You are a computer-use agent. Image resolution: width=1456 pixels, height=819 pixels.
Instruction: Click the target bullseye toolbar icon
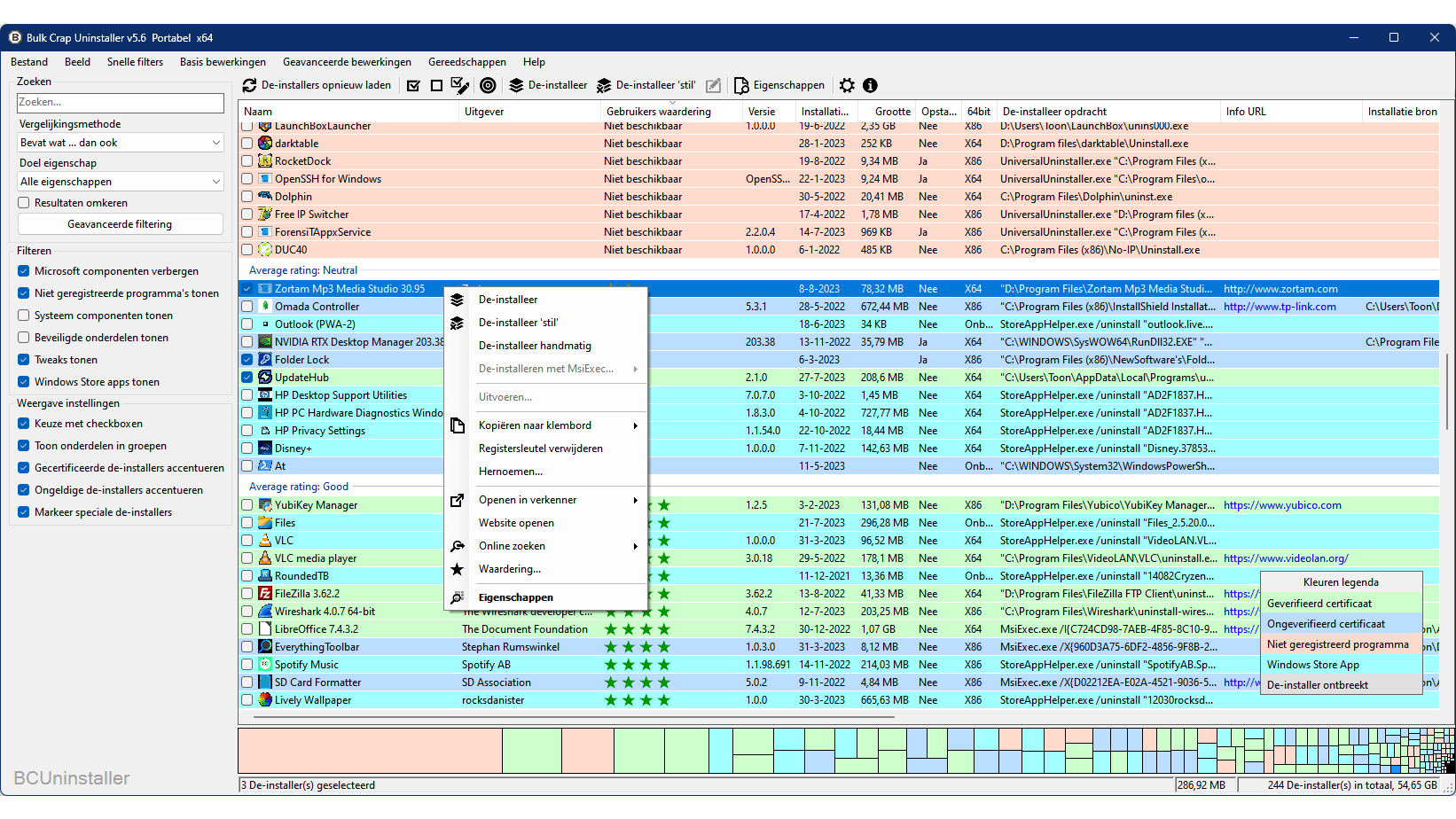(488, 86)
